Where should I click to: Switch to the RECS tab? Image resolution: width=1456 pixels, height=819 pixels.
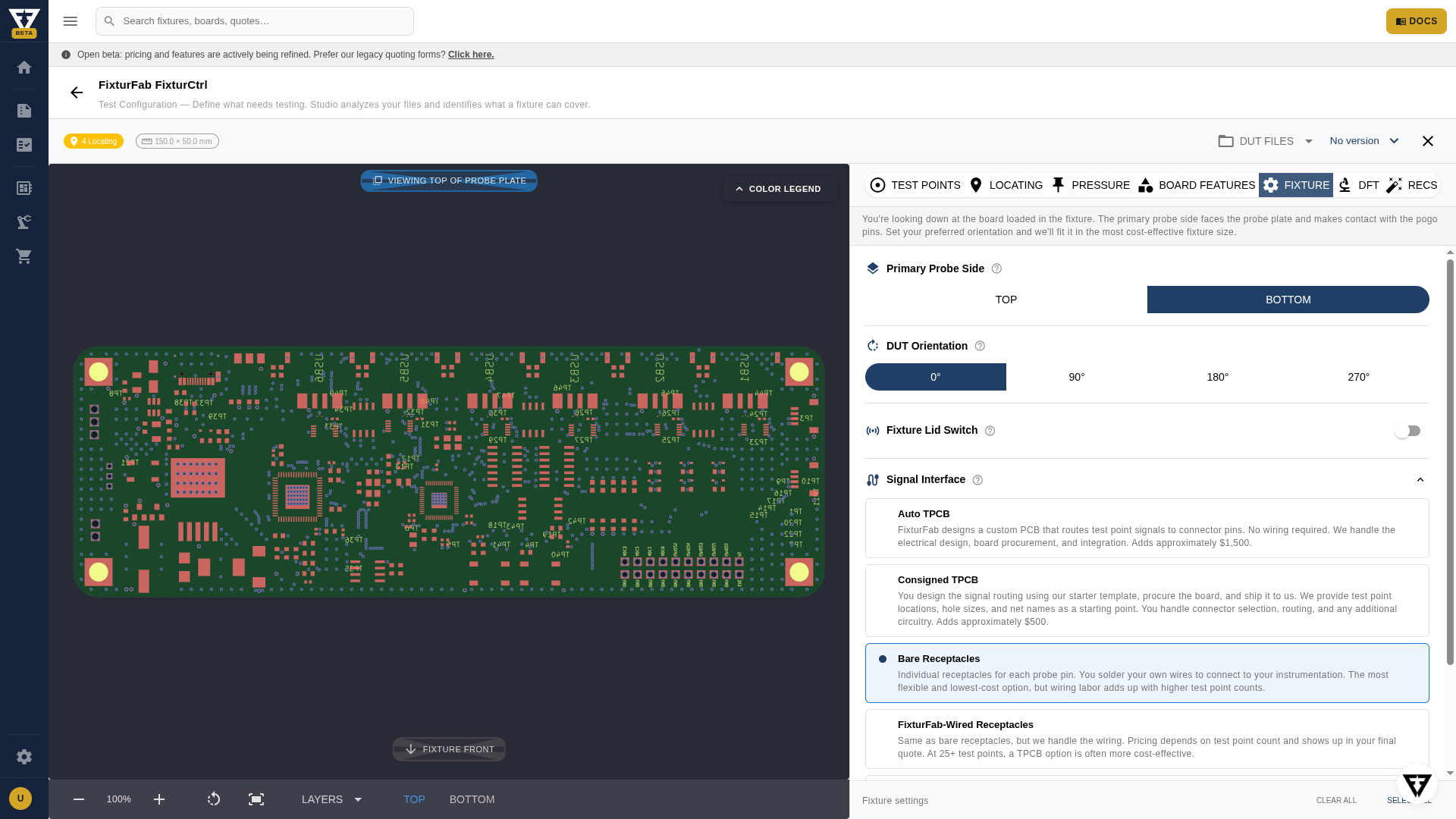[1412, 185]
